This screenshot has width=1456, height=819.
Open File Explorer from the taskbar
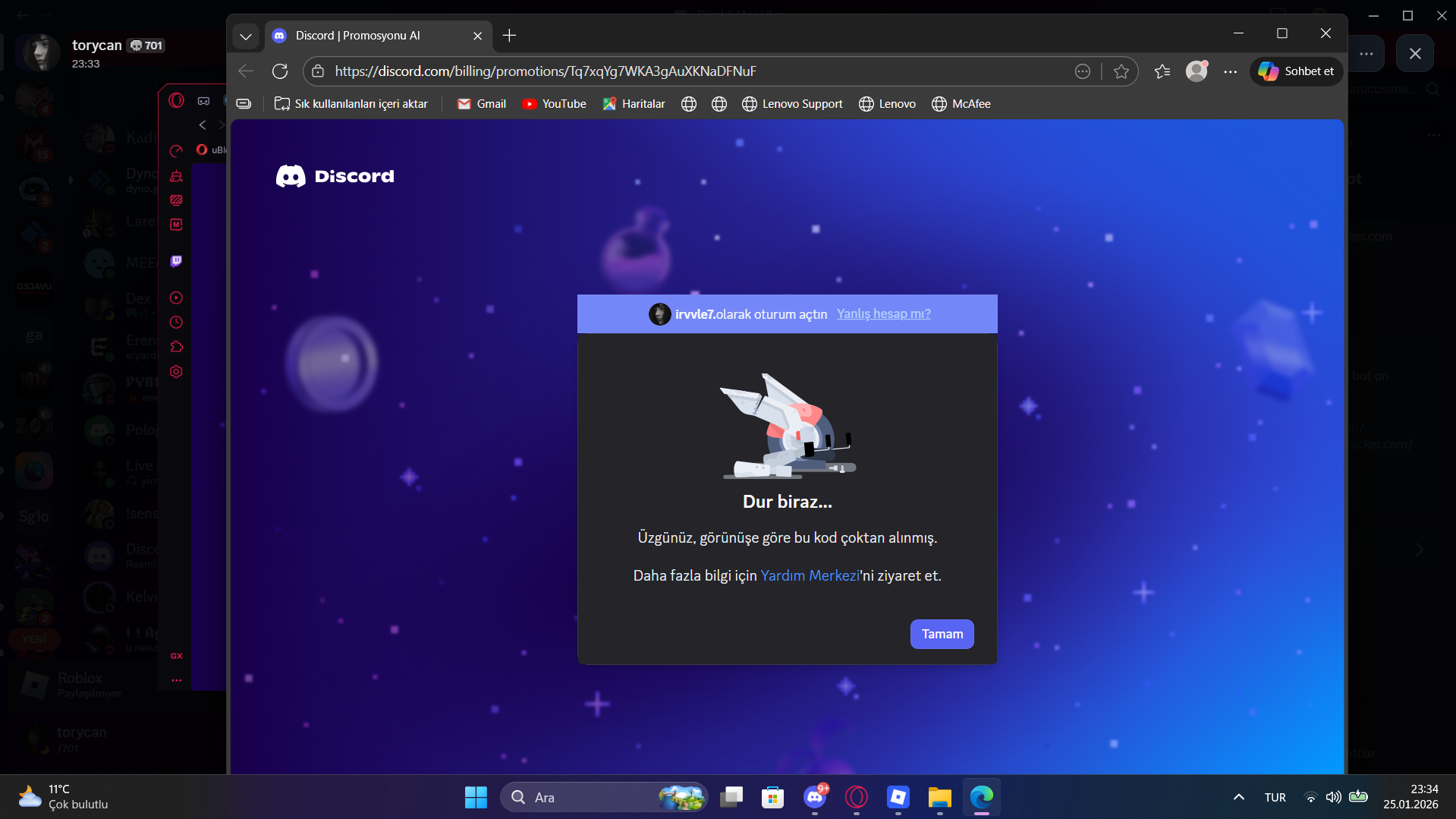point(939,797)
